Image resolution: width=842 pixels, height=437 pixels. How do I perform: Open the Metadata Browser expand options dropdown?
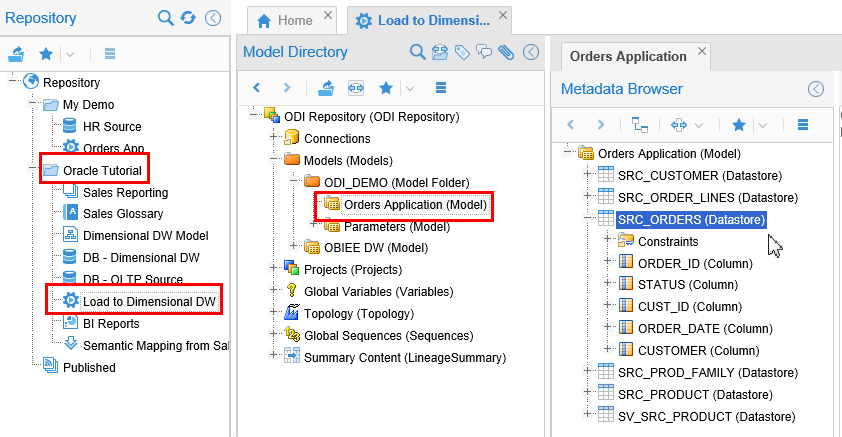coord(699,126)
